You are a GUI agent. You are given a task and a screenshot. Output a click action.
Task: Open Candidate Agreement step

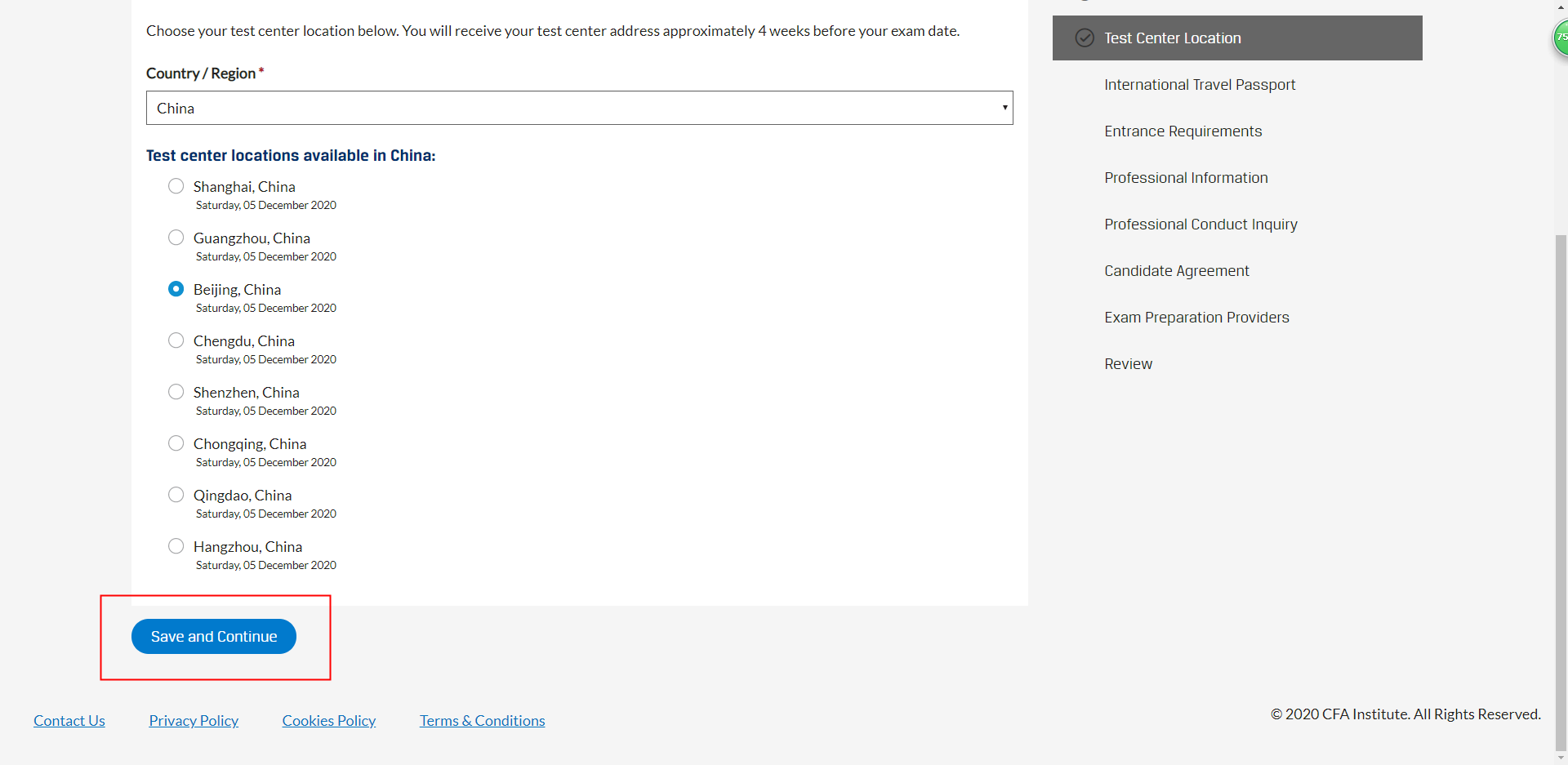(1177, 271)
